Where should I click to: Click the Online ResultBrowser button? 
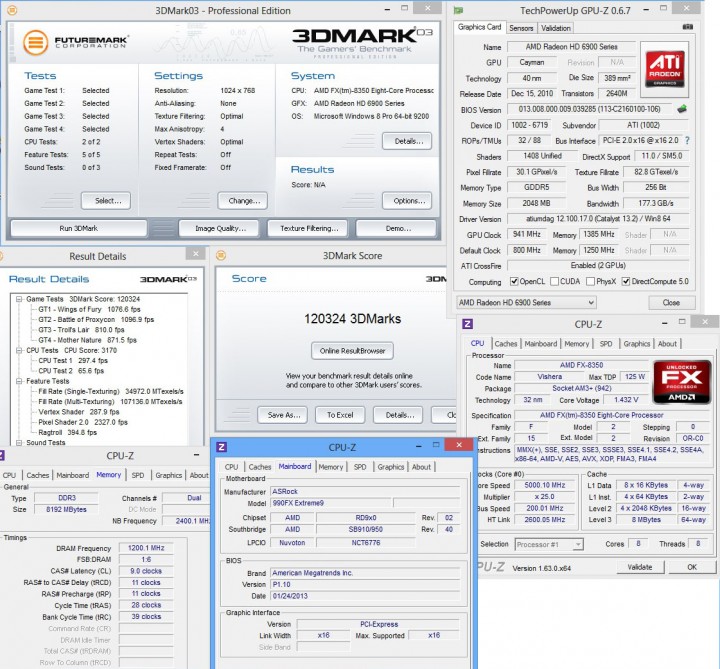click(x=352, y=351)
